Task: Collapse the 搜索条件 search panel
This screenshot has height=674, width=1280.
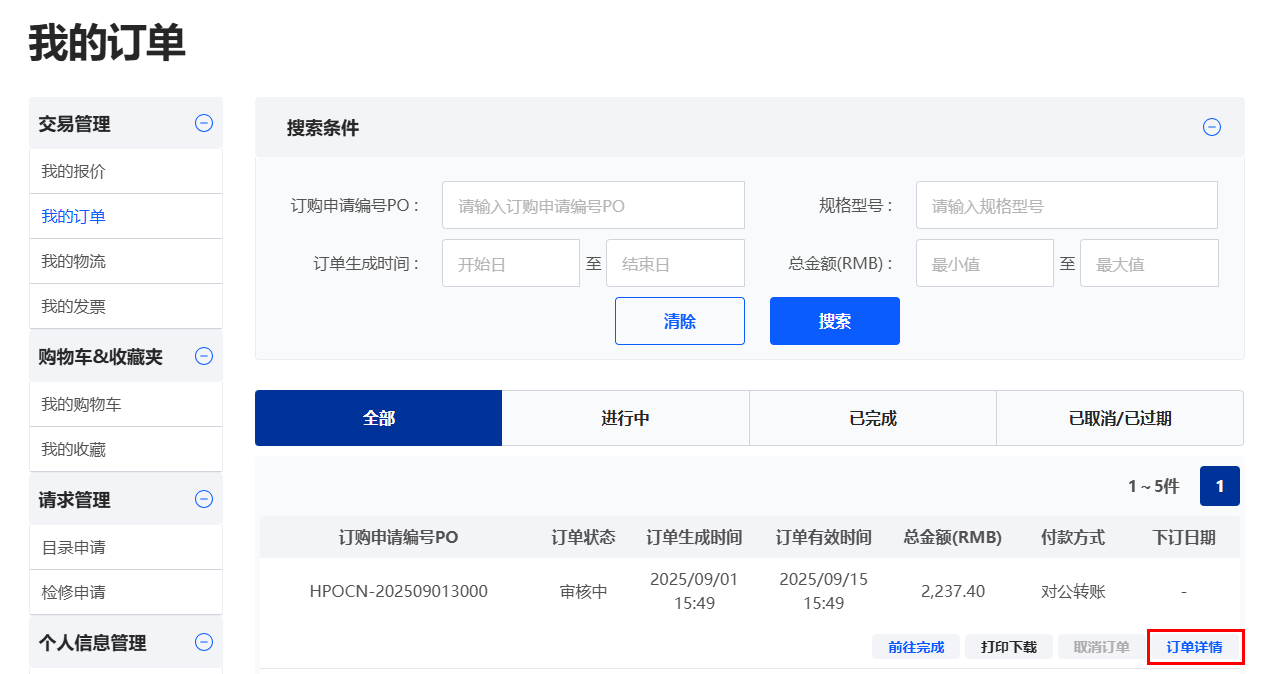Action: click(x=1211, y=127)
